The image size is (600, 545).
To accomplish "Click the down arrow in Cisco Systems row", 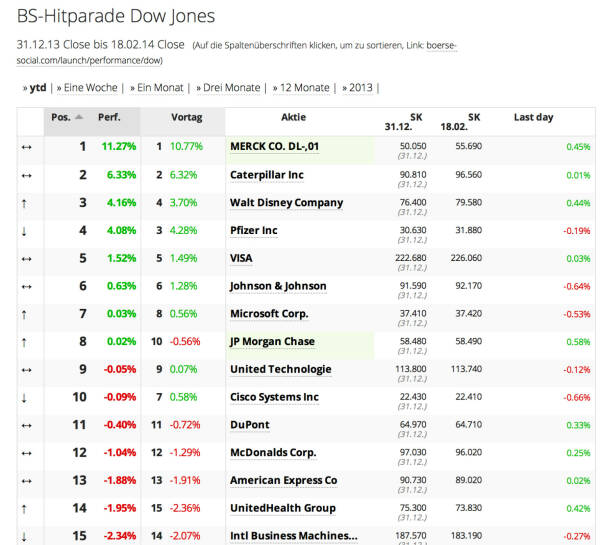I will pos(25,397).
